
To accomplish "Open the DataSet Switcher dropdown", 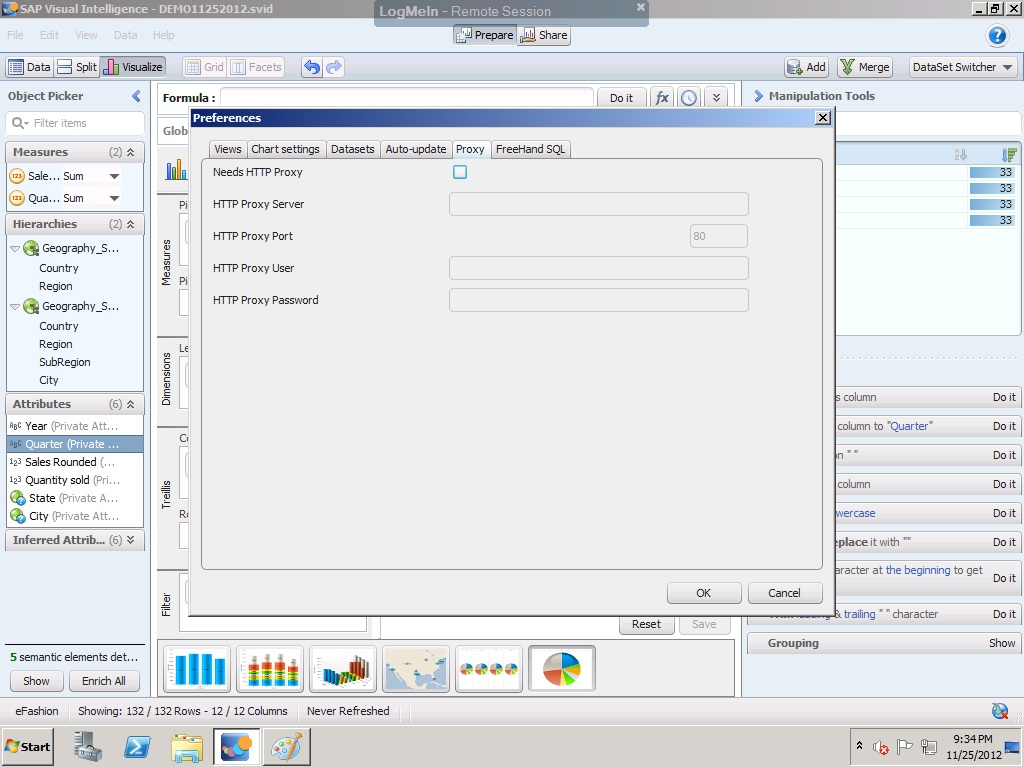I will pyautogui.click(x=963, y=67).
